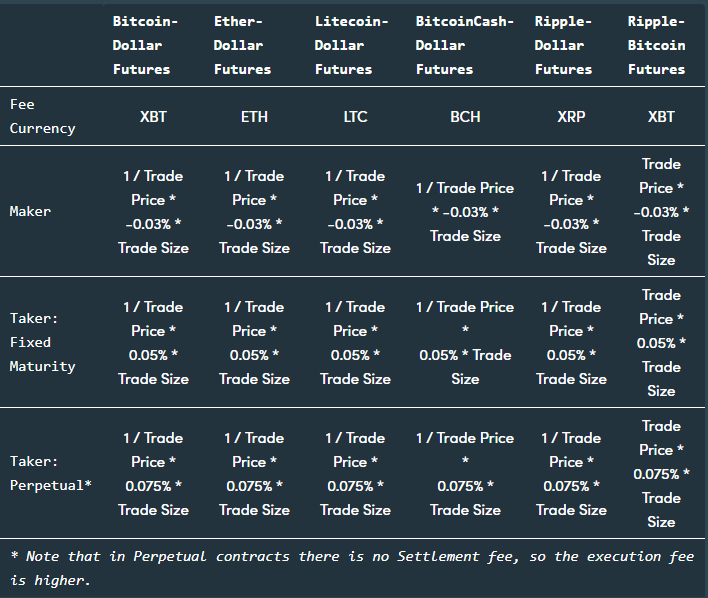The height and width of the screenshot is (598, 708).
Task: Select the LTC fee currency cell
Action: point(355,116)
